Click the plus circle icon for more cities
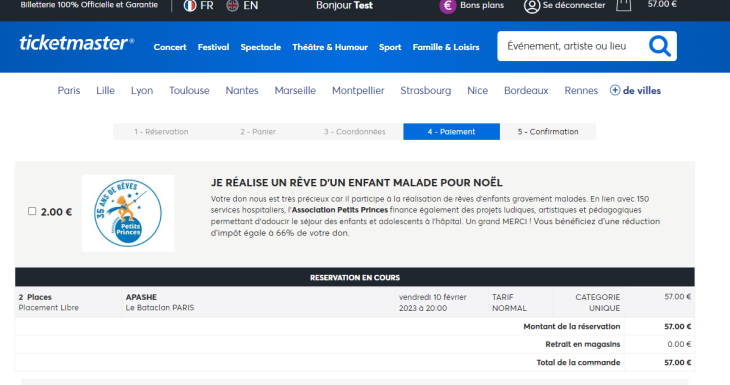Screen dimensions: 730x385 [615, 90]
